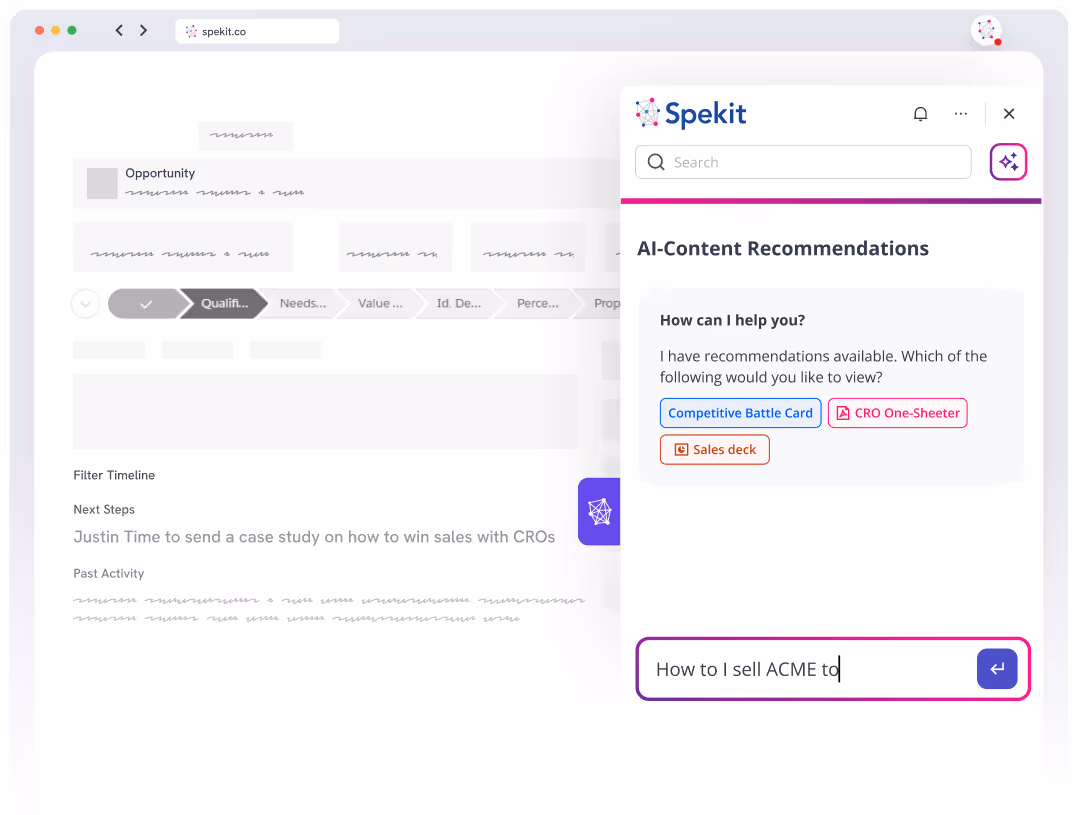Click the spekit.co address bar
The width and height of the screenshot is (1080, 815).
pyautogui.click(x=257, y=31)
